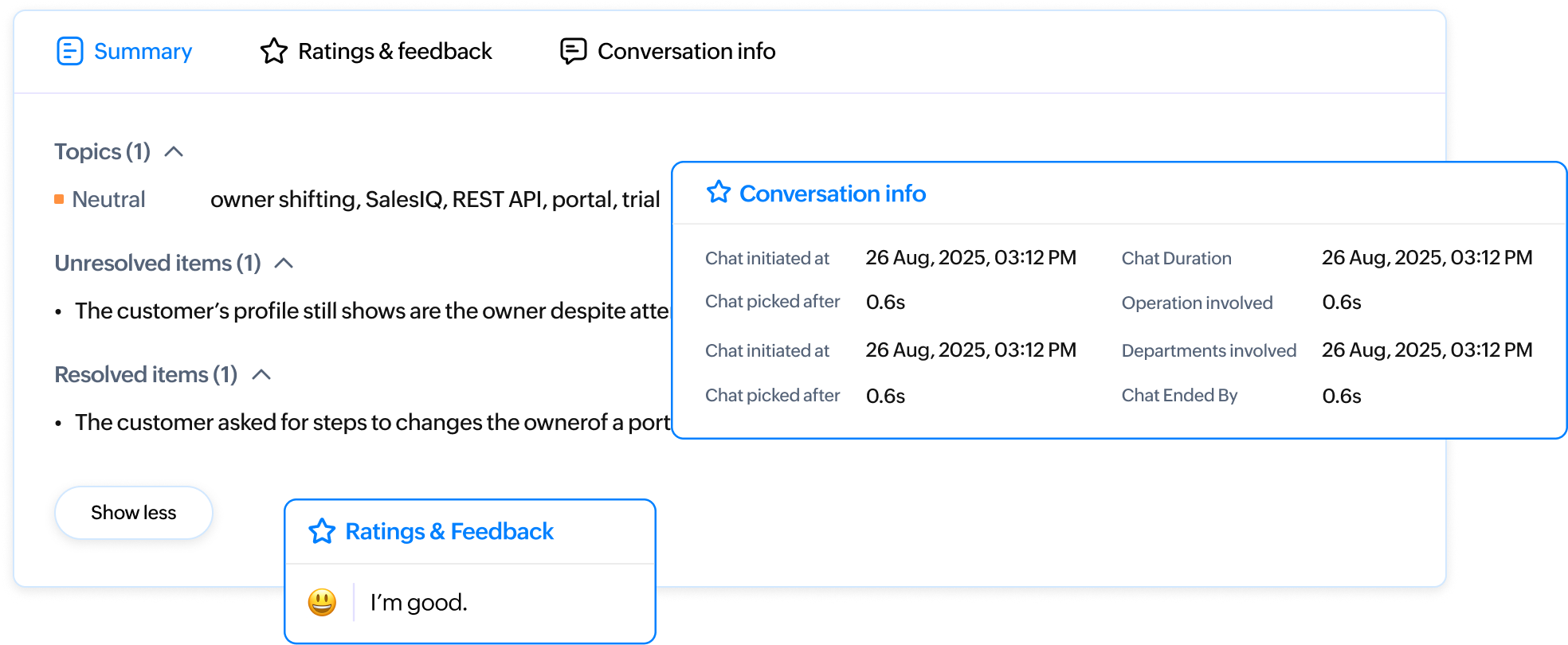This screenshot has width=1568, height=645.
Task: Click the topic keywords text owner shifting, SalesIQ
Action: tap(434, 199)
